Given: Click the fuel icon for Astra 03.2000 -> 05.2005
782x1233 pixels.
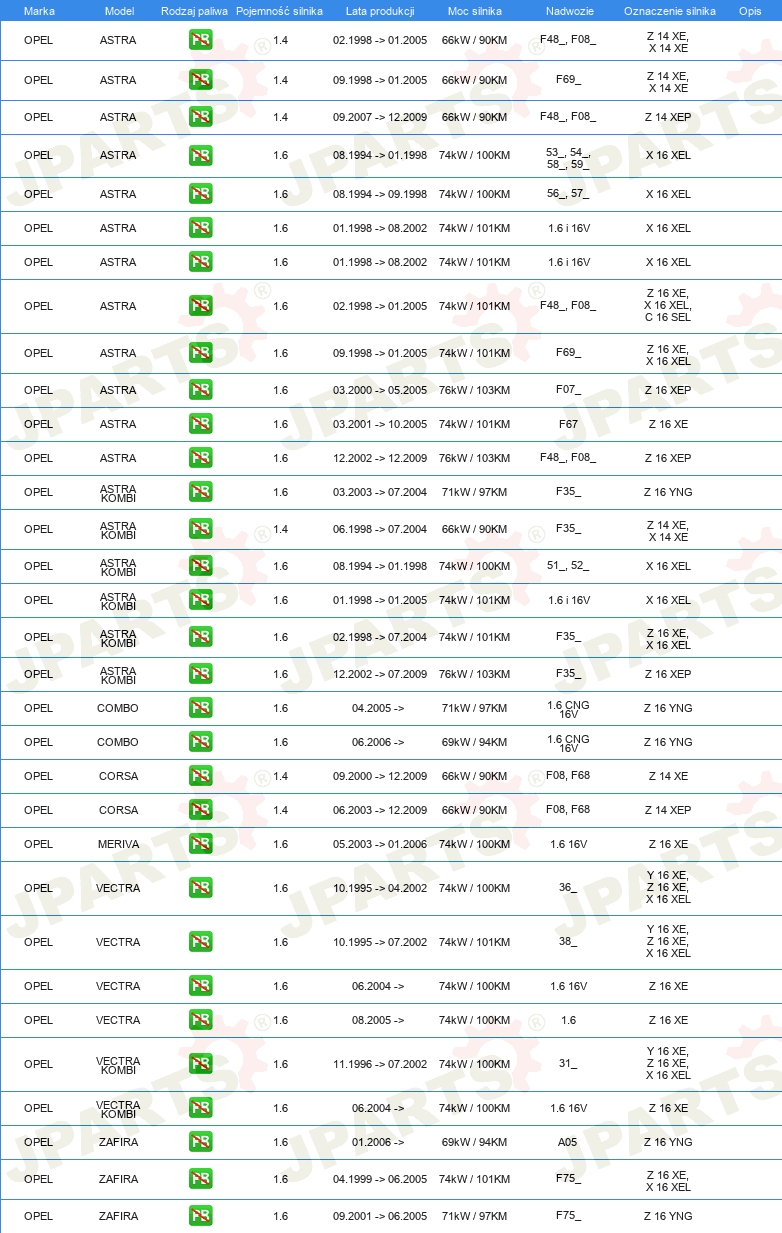Looking at the screenshot, I should [200, 390].
